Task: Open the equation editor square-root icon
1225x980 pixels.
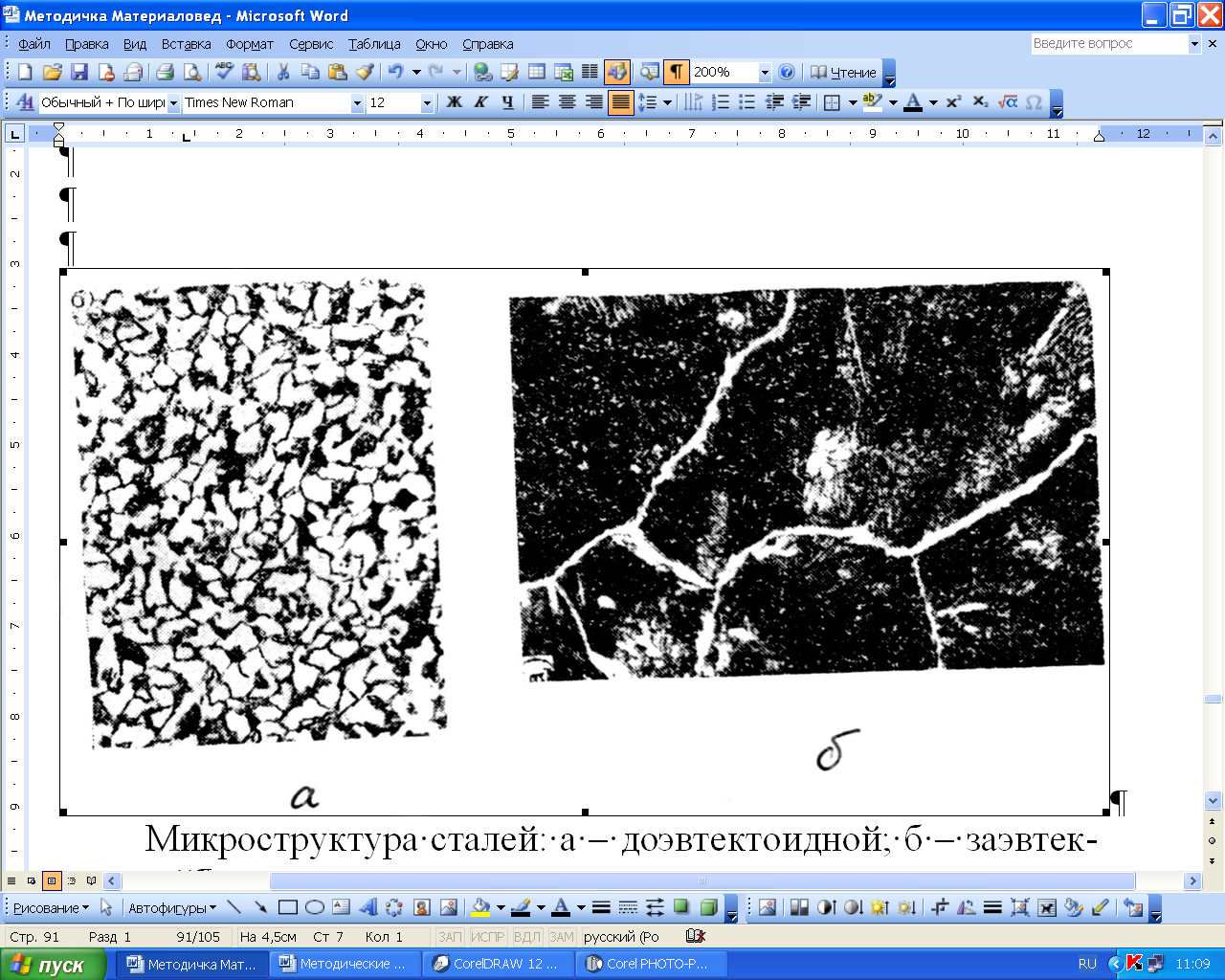Action: click(x=1007, y=102)
